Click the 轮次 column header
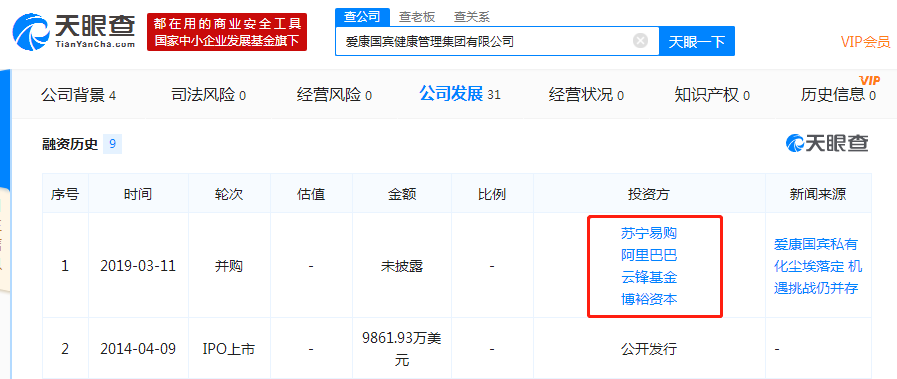Image resolution: width=897 pixels, height=379 pixels. click(x=229, y=194)
